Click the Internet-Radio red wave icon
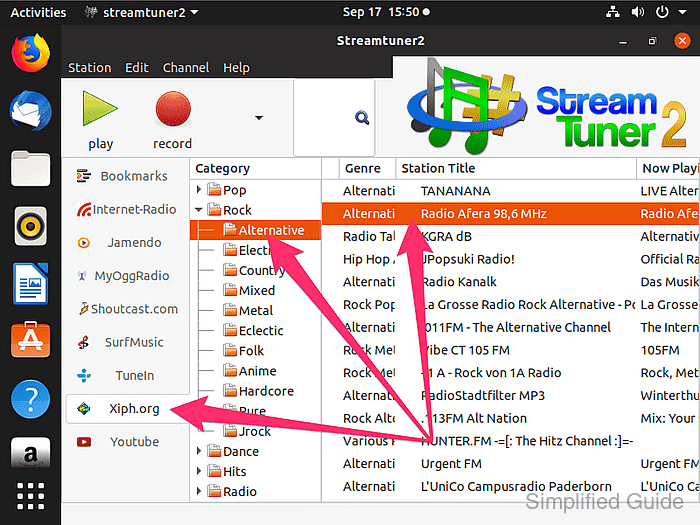The height and width of the screenshot is (525, 700). point(84,209)
